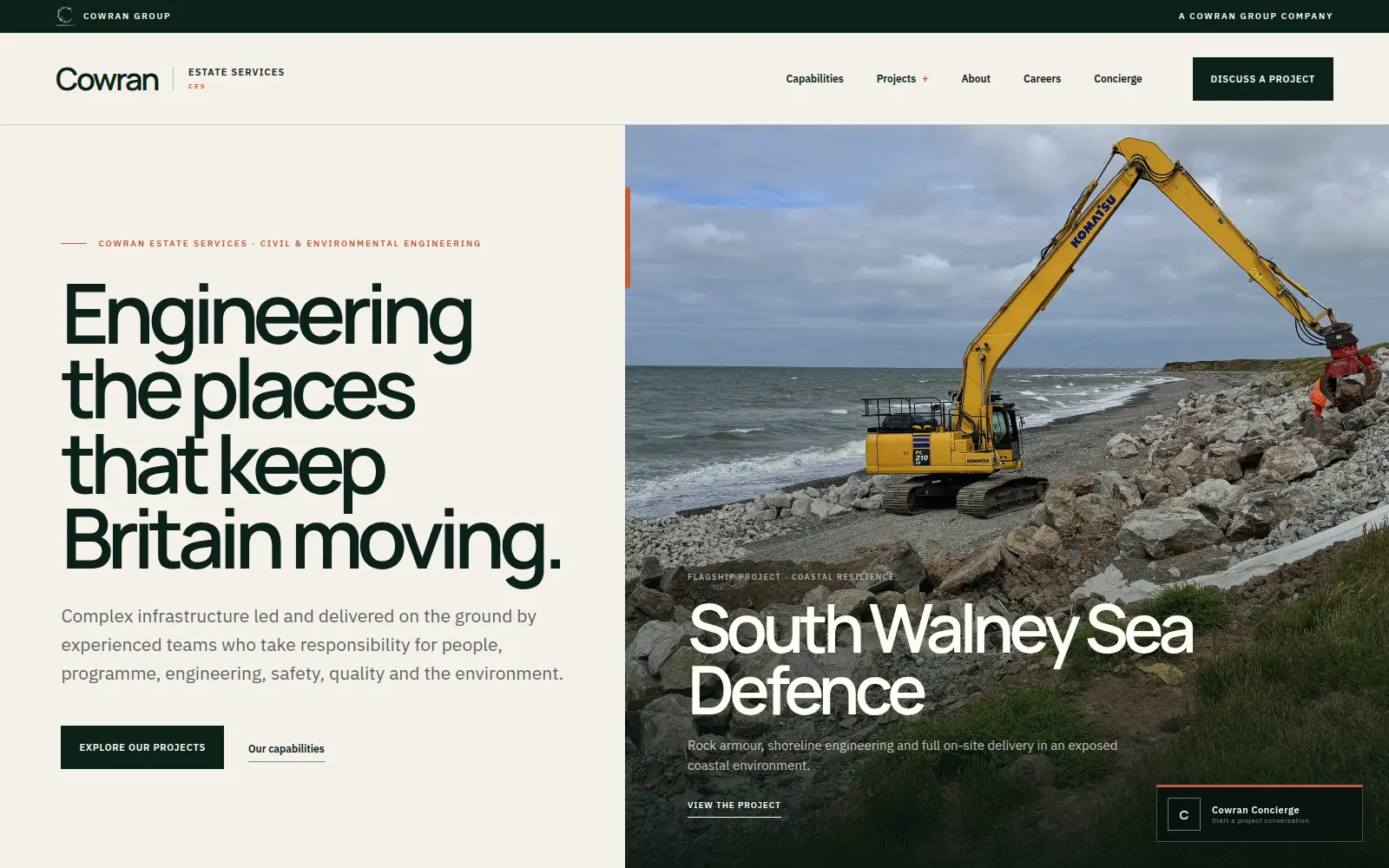This screenshot has height=868, width=1389.
Task: Click the South Walney Sea Defence heading
Action: point(940,660)
